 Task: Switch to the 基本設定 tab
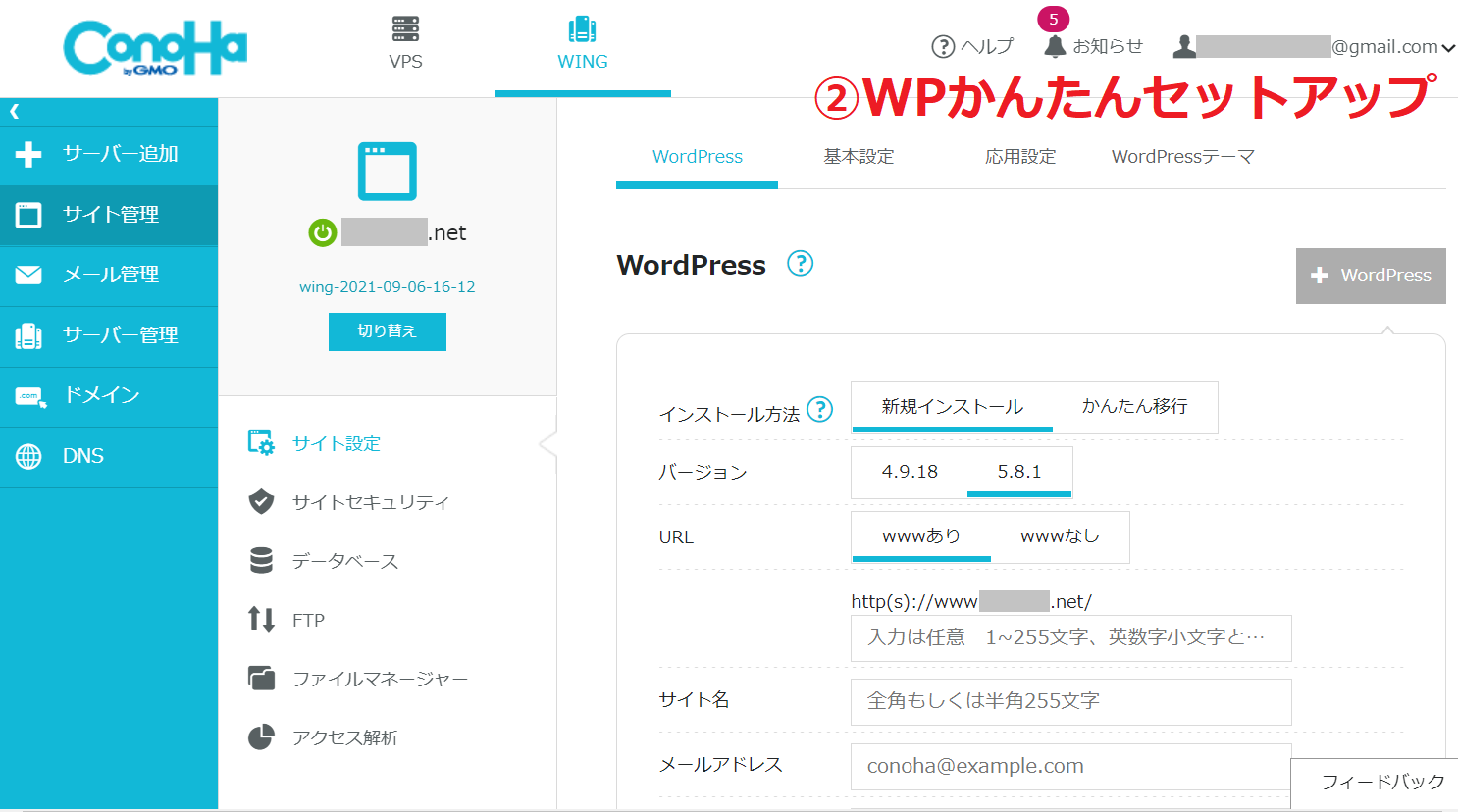pyautogui.click(x=859, y=157)
